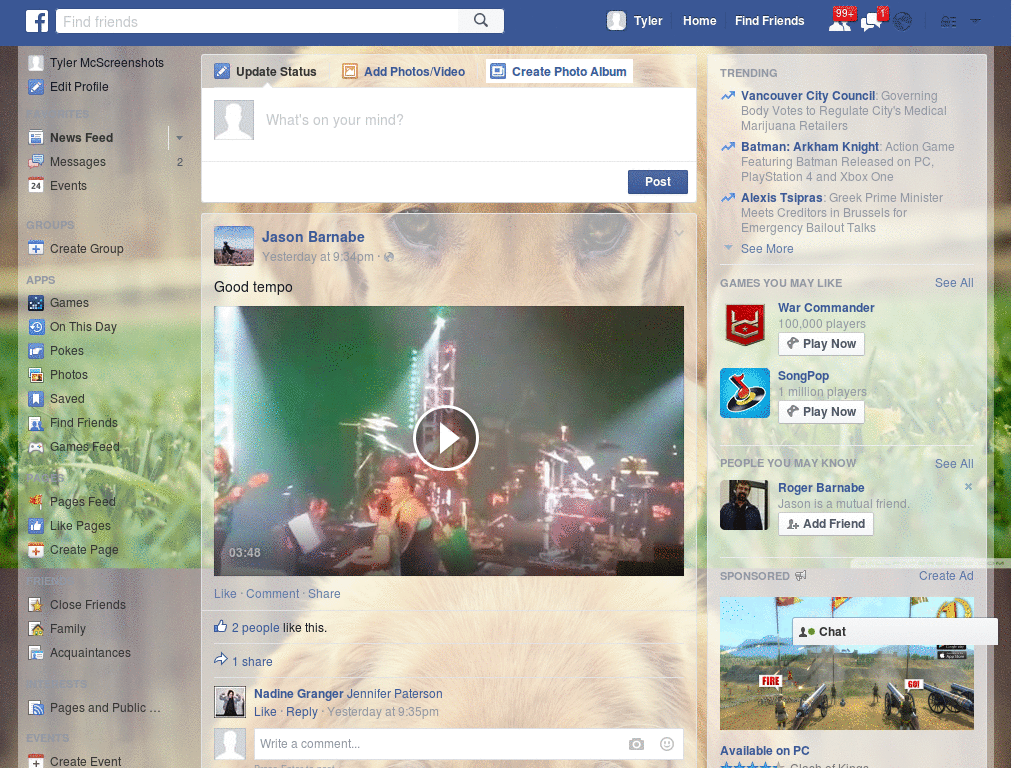Screen dimensions: 1024x768
Task: Click the Find friends search field
Action: click(257, 22)
